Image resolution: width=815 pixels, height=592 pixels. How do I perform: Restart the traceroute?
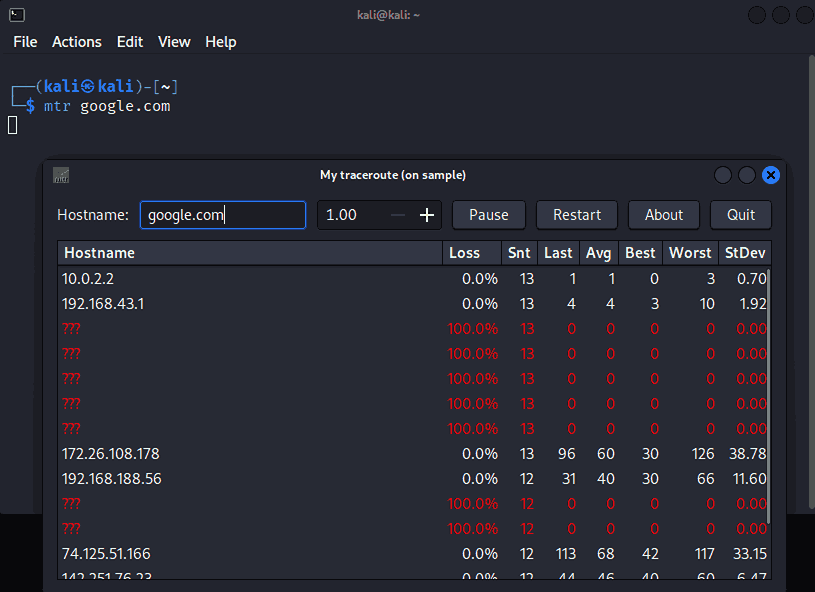(577, 215)
